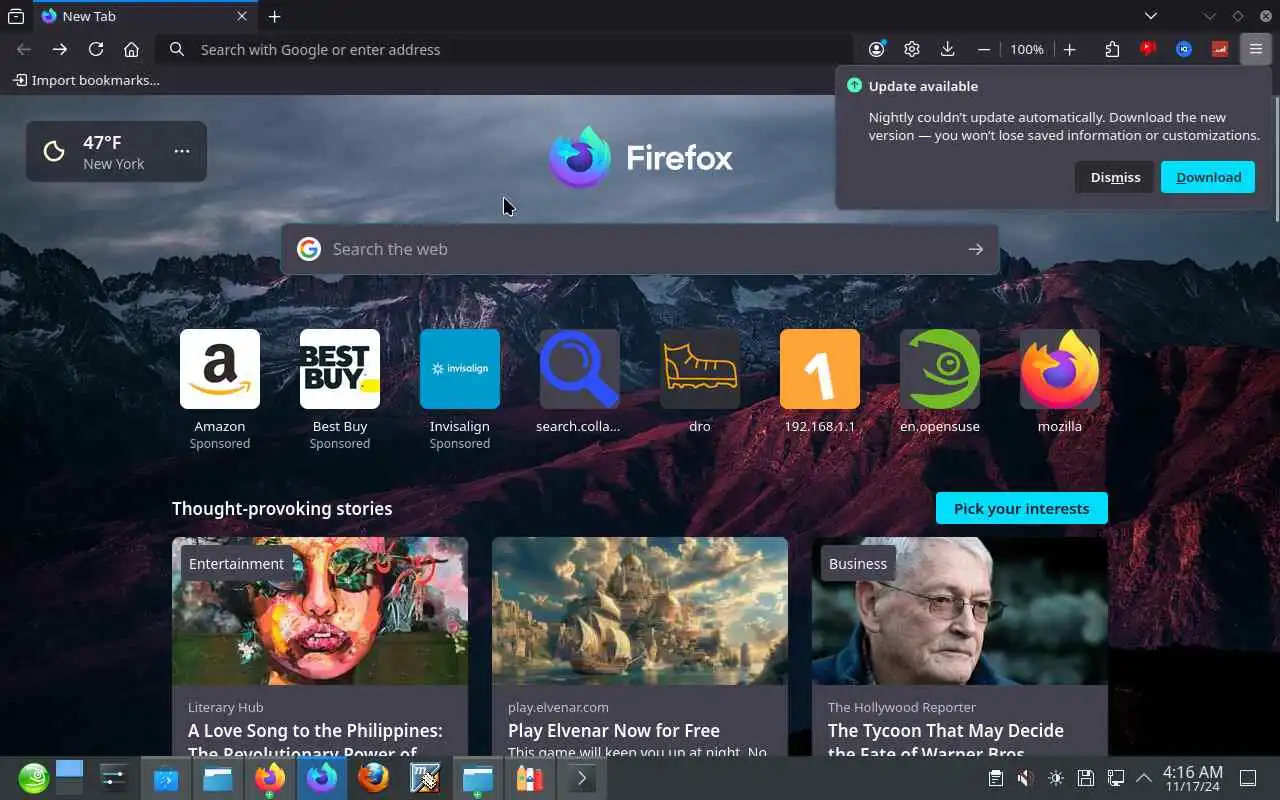This screenshot has width=1280, height=800.
Task: Toggle the muted audio volume tray icon
Action: pyautogui.click(x=1025, y=778)
